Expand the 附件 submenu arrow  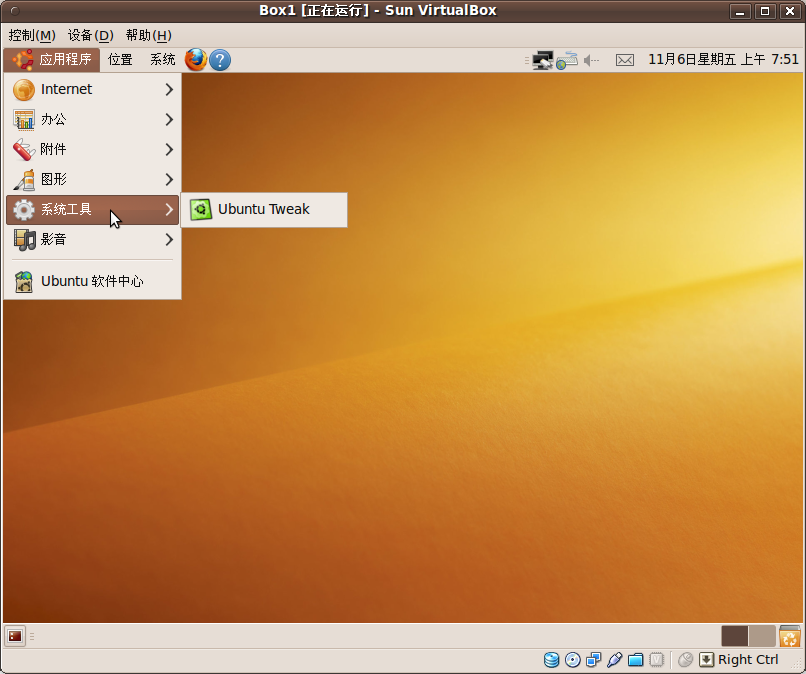169,149
